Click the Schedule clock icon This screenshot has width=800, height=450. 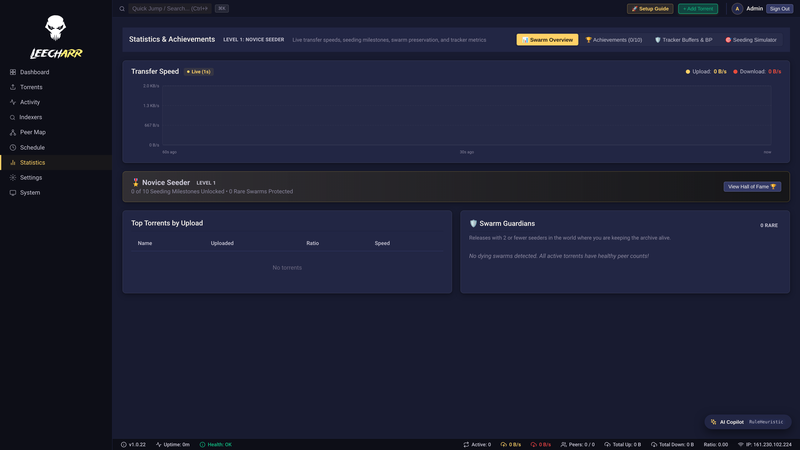tap(13, 147)
